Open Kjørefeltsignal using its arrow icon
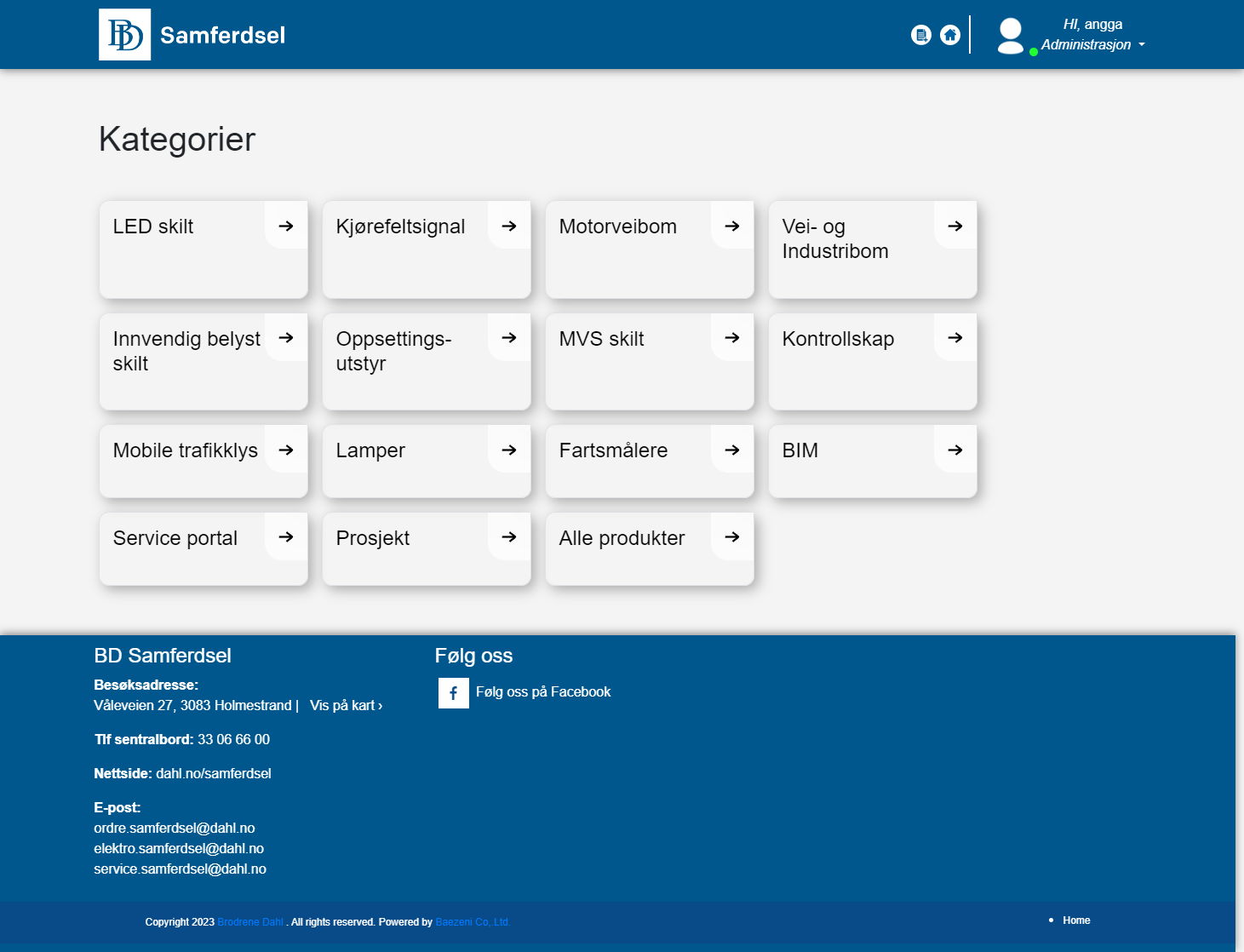 click(509, 226)
